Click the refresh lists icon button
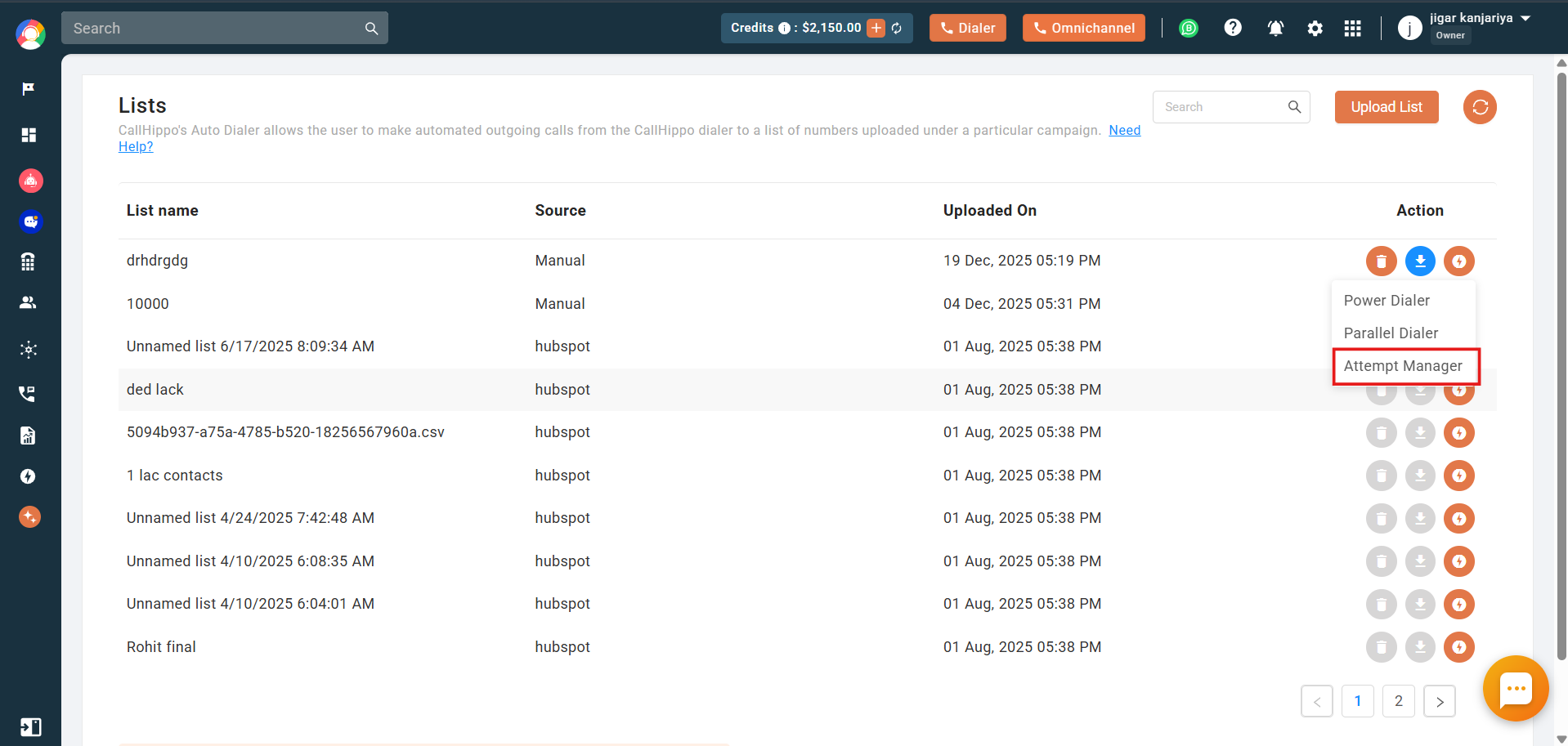 (1479, 107)
